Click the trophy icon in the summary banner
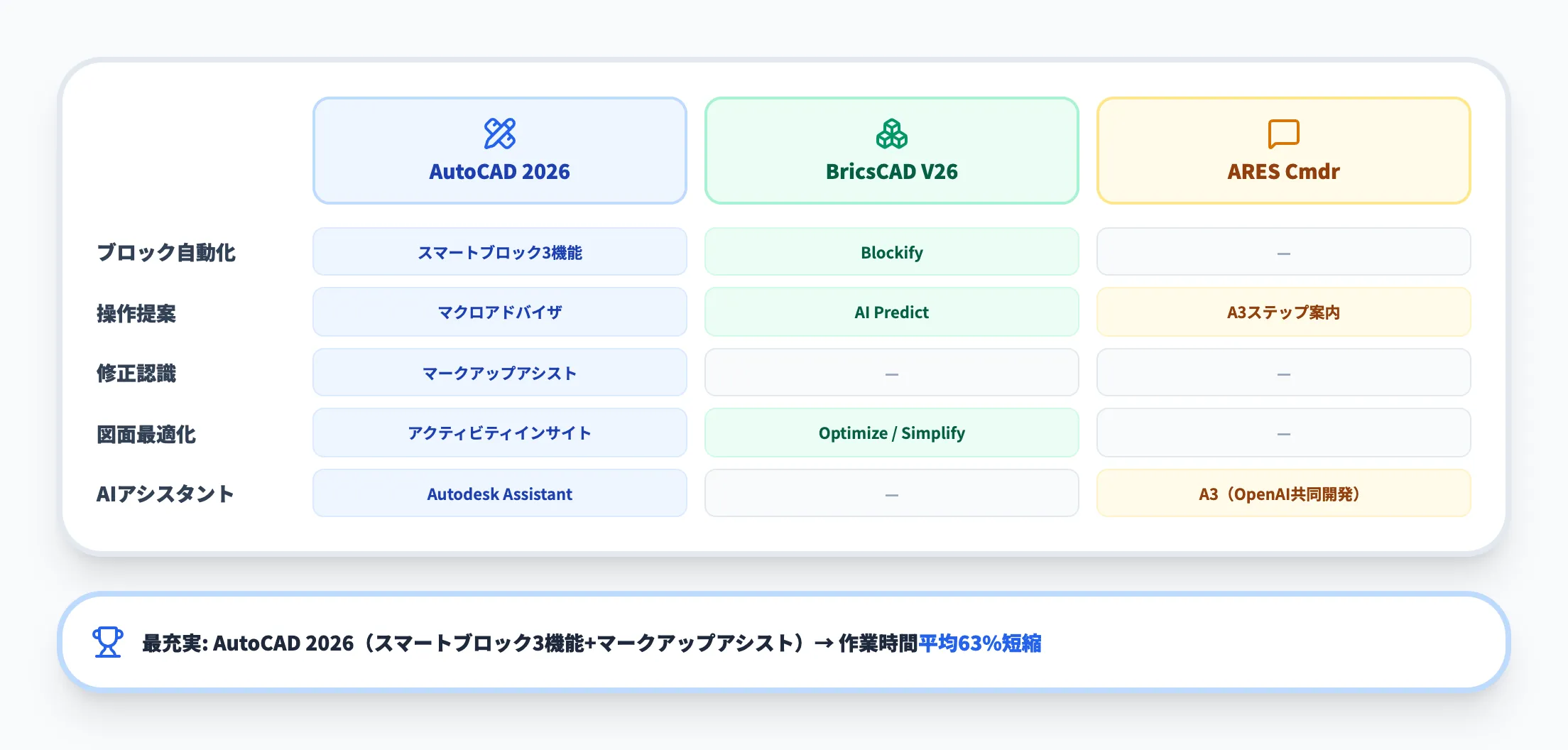The height and width of the screenshot is (750, 1568). click(107, 643)
